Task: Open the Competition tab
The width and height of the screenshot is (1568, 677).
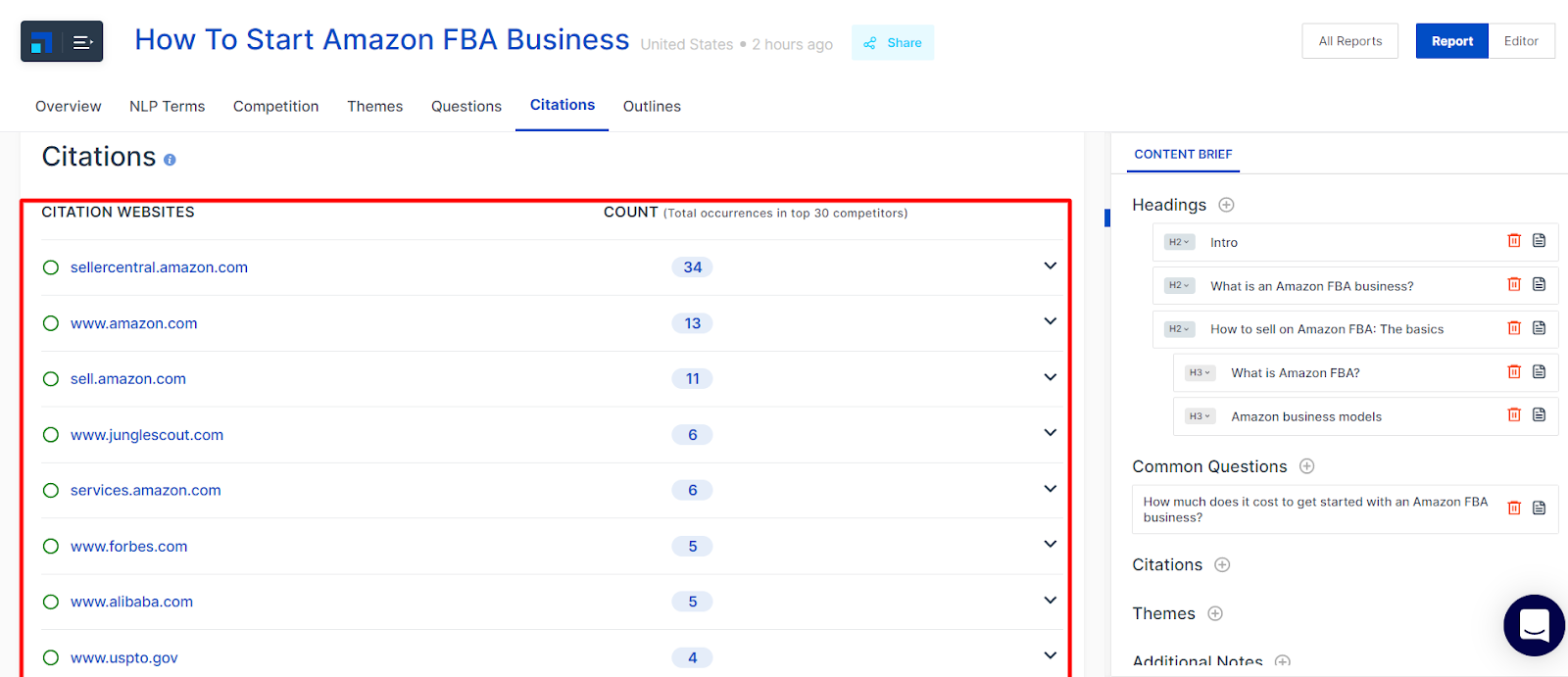Action: [x=276, y=106]
